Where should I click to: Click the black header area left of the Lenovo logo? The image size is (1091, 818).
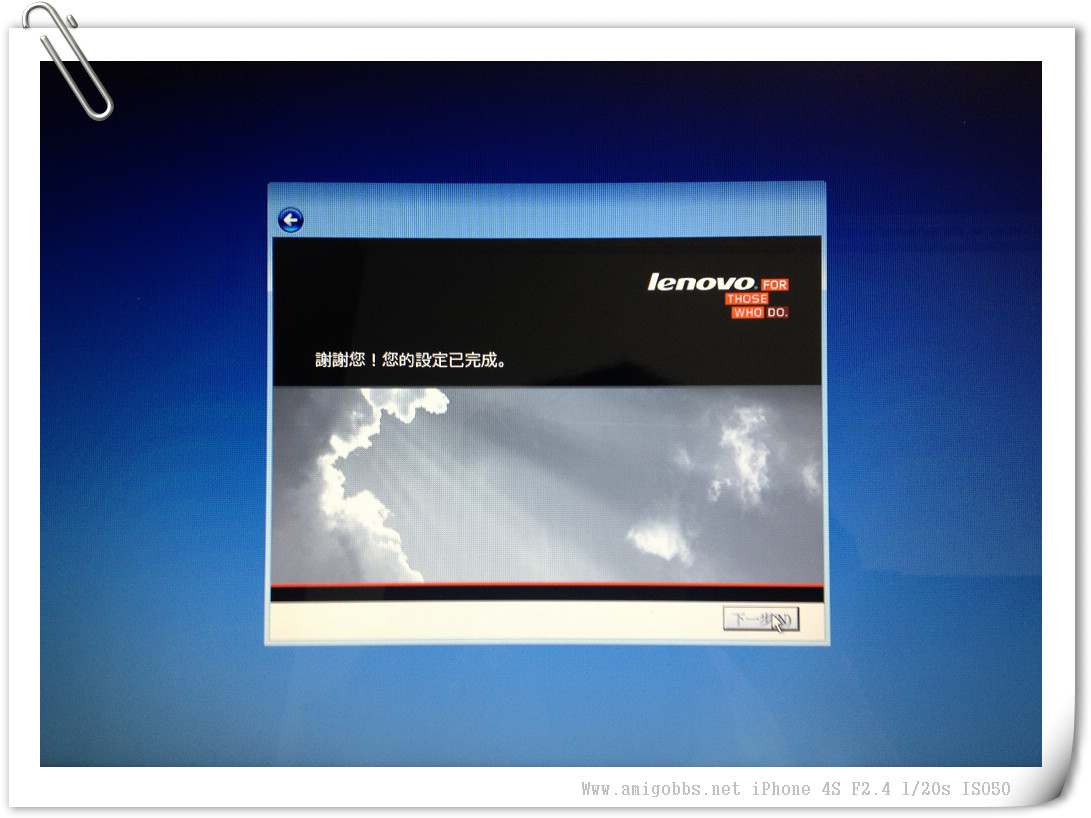pos(450,290)
